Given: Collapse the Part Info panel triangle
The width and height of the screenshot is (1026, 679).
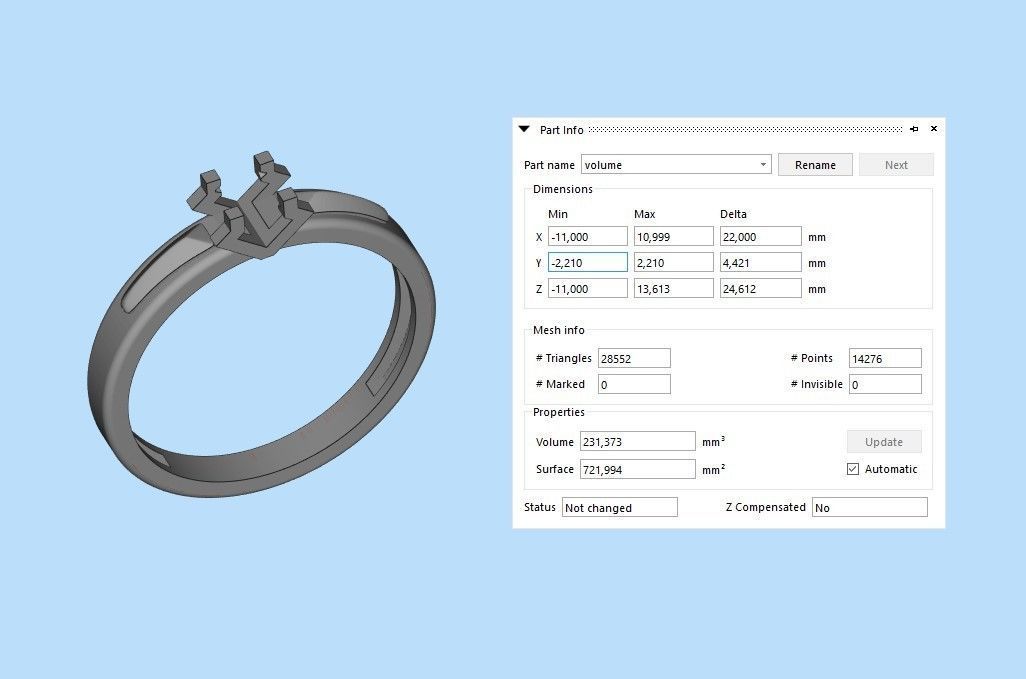Looking at the screenshot, I should pos(524,129).
